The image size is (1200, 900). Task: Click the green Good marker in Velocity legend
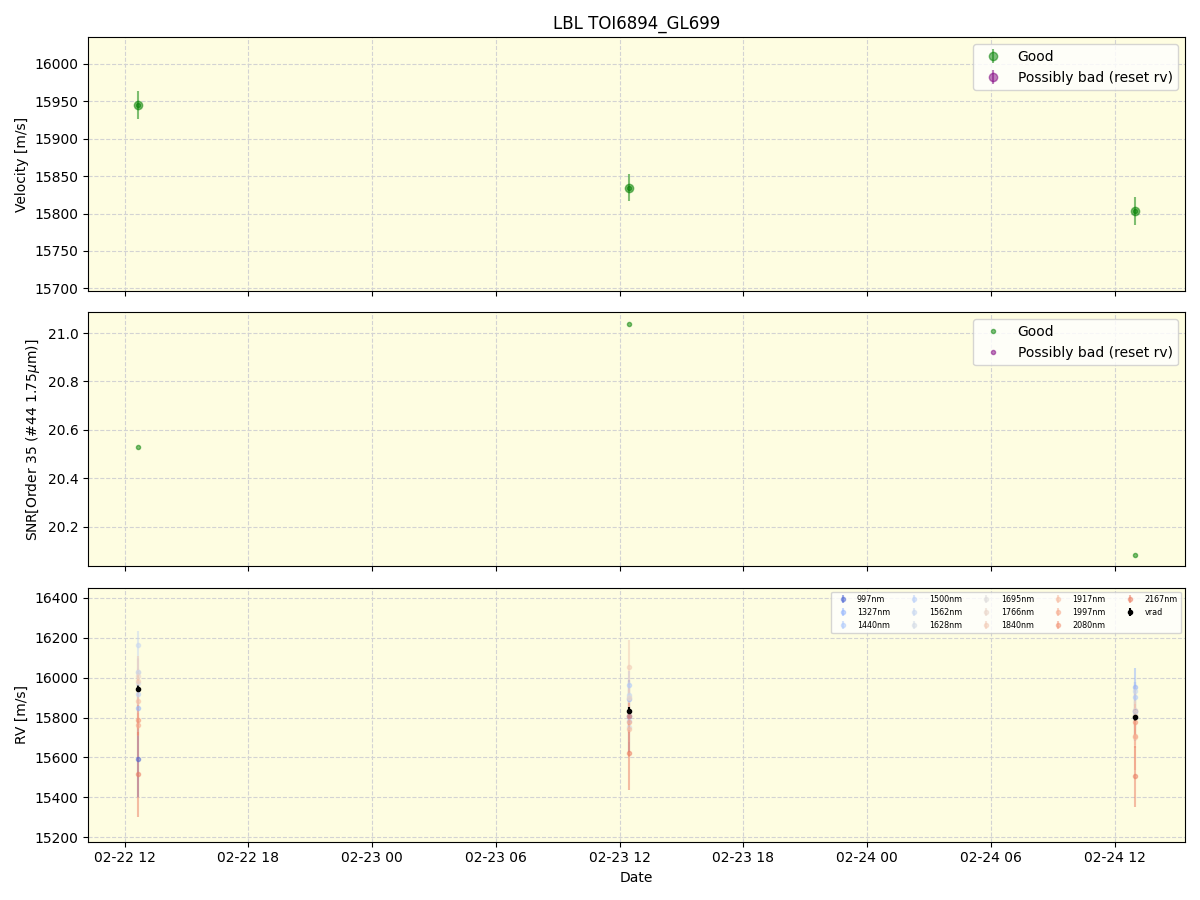coord(993,57)
